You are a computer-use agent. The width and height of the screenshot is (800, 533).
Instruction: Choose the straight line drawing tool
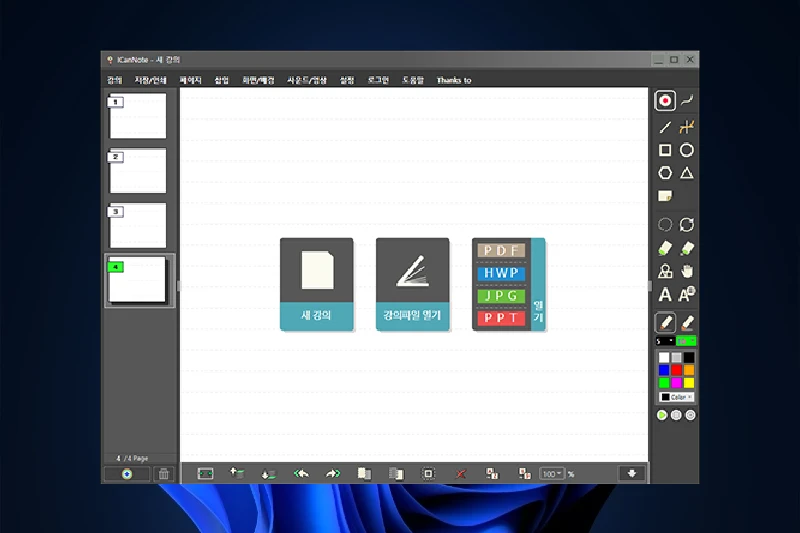click(x=665, y=127)
